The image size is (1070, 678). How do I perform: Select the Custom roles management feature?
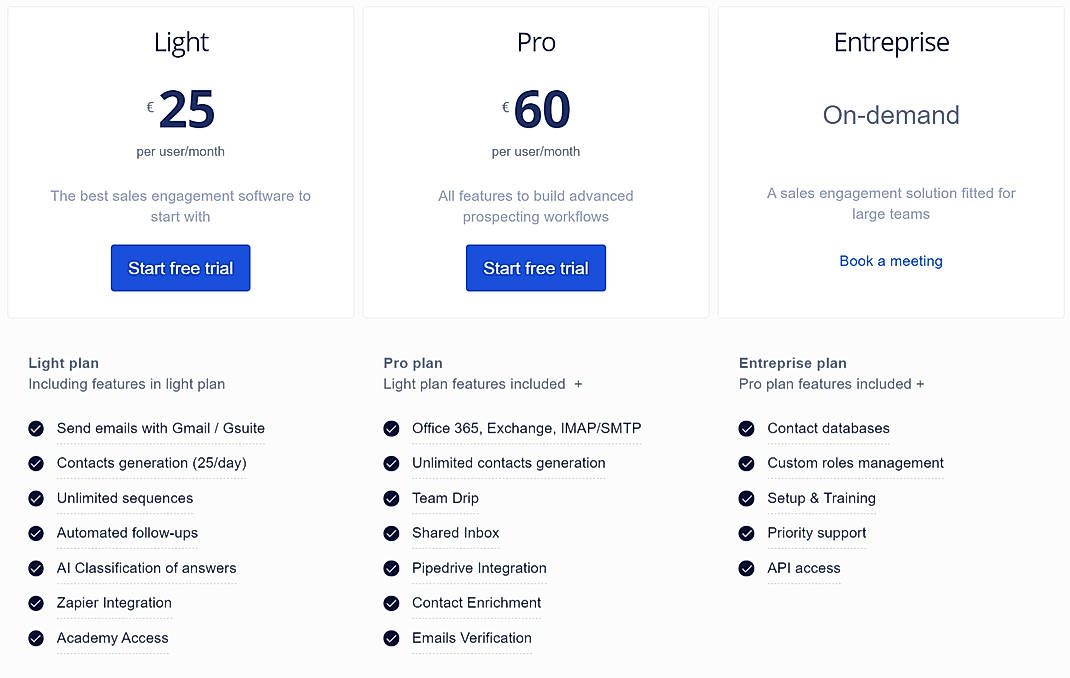(855, 463)
